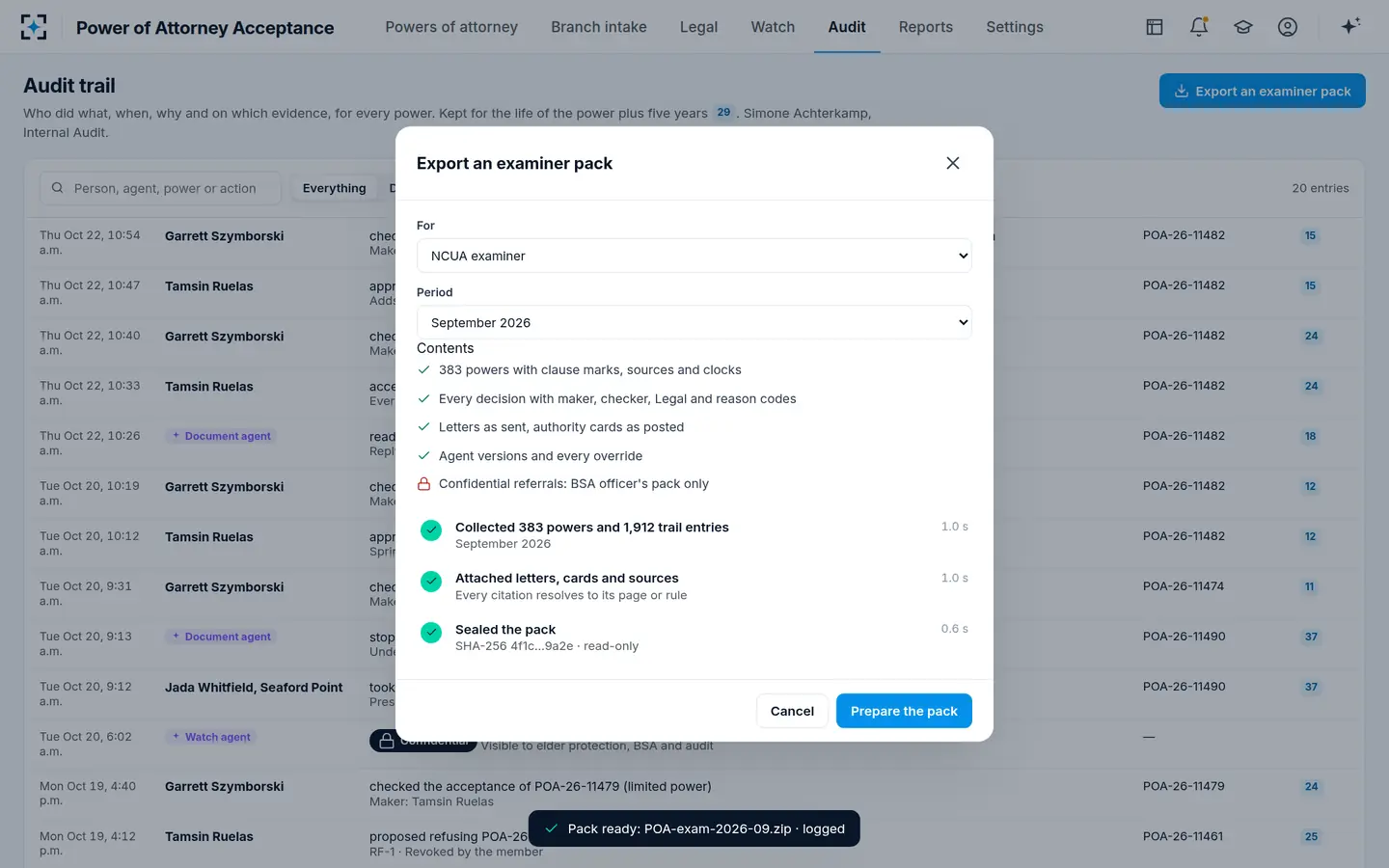Open the Watch tab
This screenshot has width=1389, height=868.
tap(773, 27)
